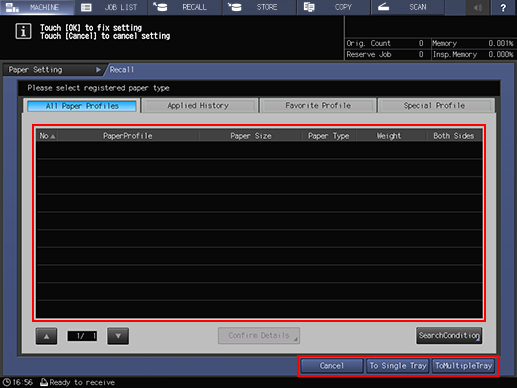Click the MACHINE printer icon
Screen dimensions: 517x388
coord(12,7)
